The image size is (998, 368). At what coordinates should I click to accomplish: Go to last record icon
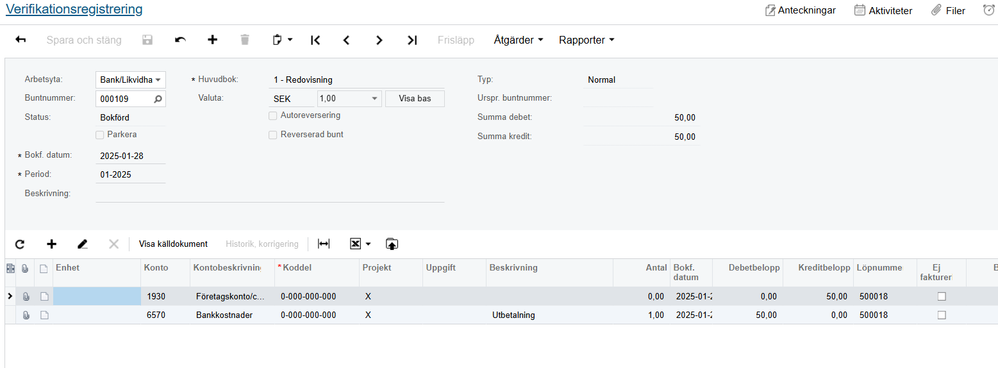(412, 39)
